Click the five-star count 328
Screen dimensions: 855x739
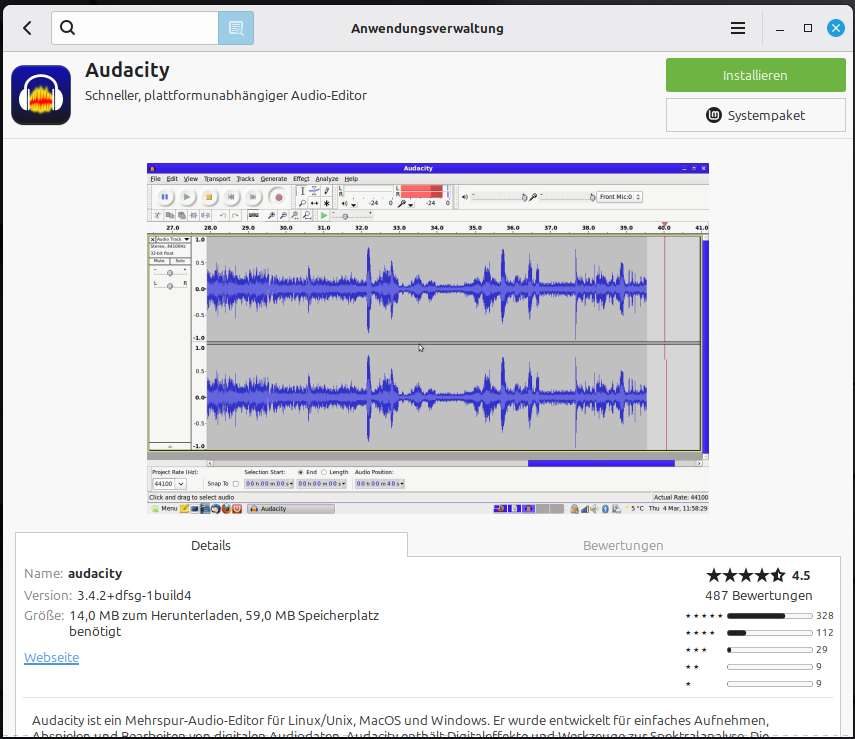824,616
